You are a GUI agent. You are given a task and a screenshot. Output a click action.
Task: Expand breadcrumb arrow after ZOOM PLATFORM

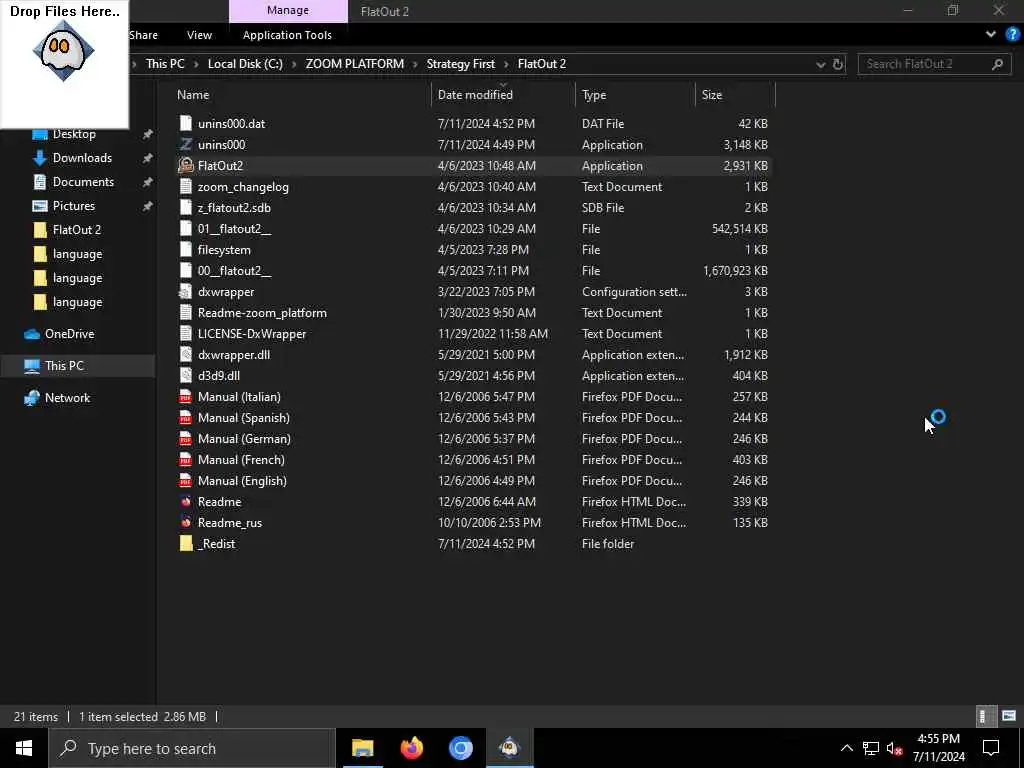[415, 64]
